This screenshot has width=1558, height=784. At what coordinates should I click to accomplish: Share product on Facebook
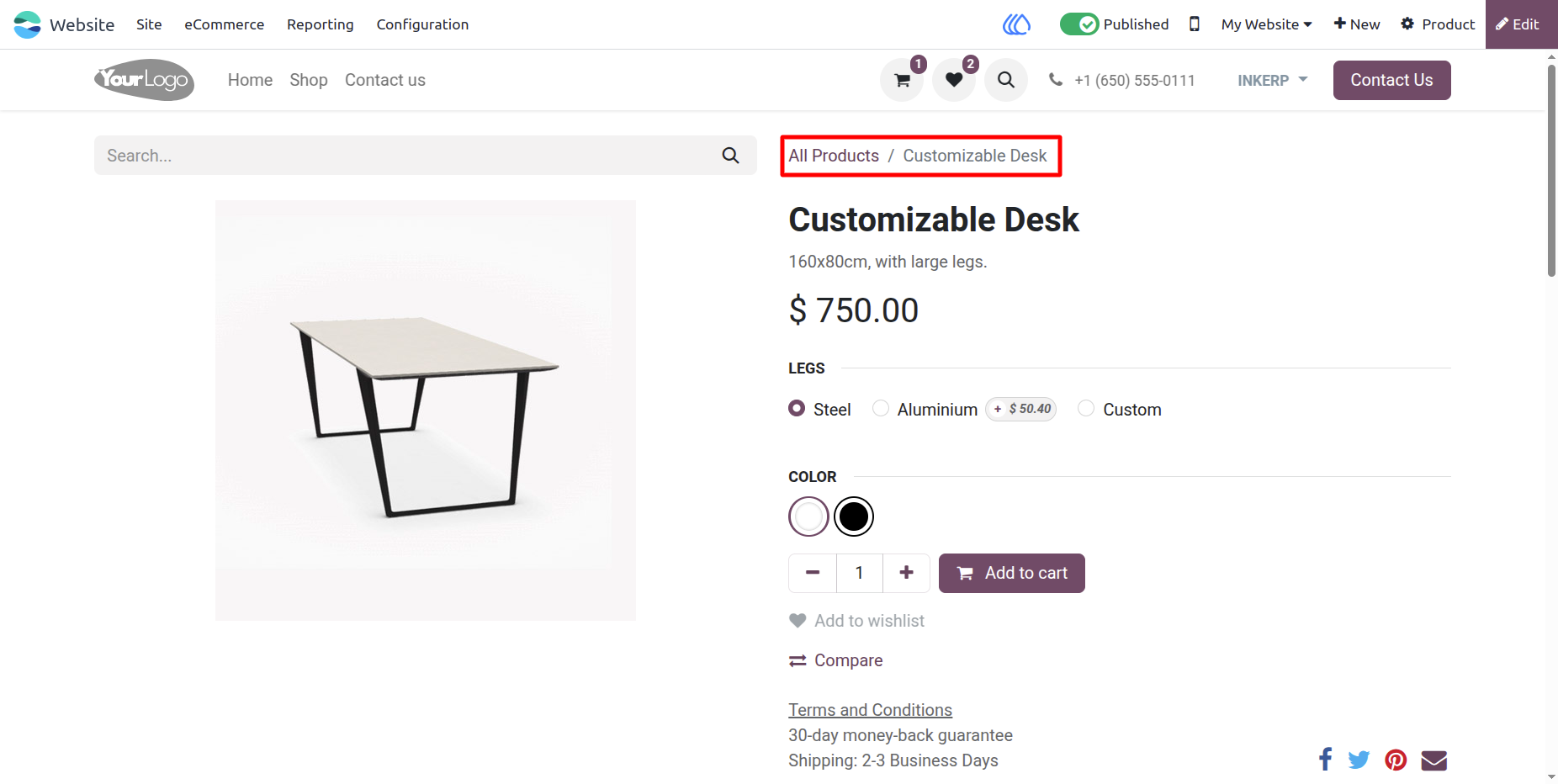point(1325,760)
